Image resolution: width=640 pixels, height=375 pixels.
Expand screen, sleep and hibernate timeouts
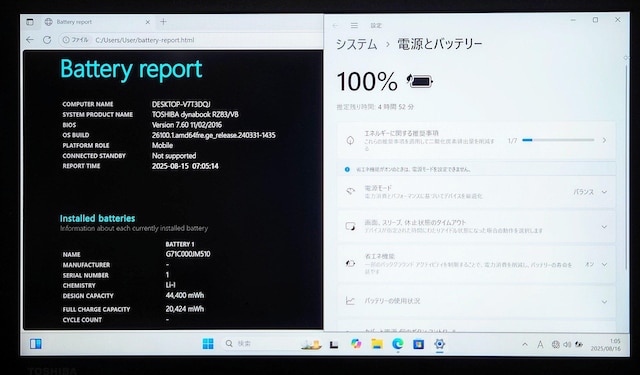click(476, 226)
